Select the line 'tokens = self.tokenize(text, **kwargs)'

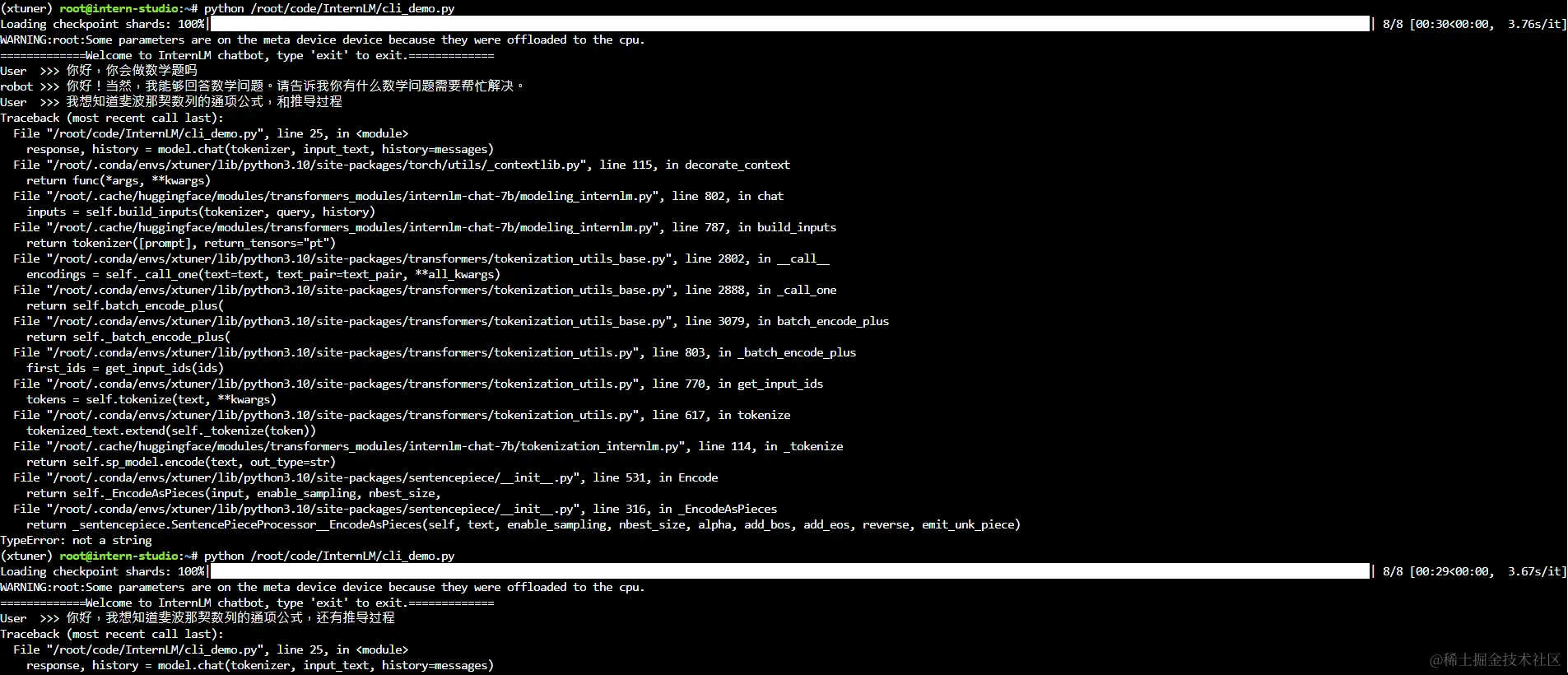(151, 399)
